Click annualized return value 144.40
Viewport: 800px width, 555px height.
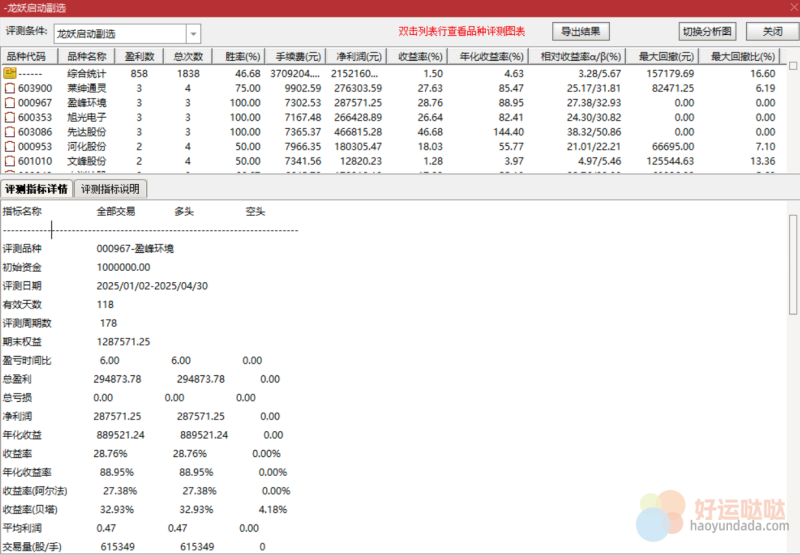pos(508,132)
